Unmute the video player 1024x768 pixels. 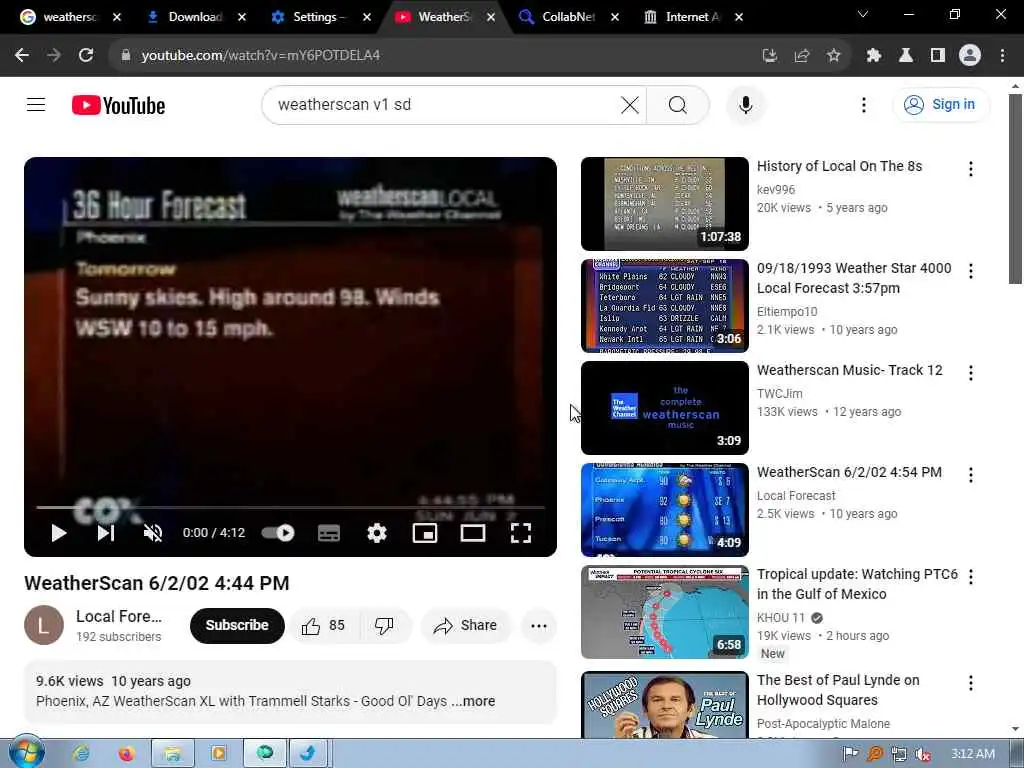[153, 533]
